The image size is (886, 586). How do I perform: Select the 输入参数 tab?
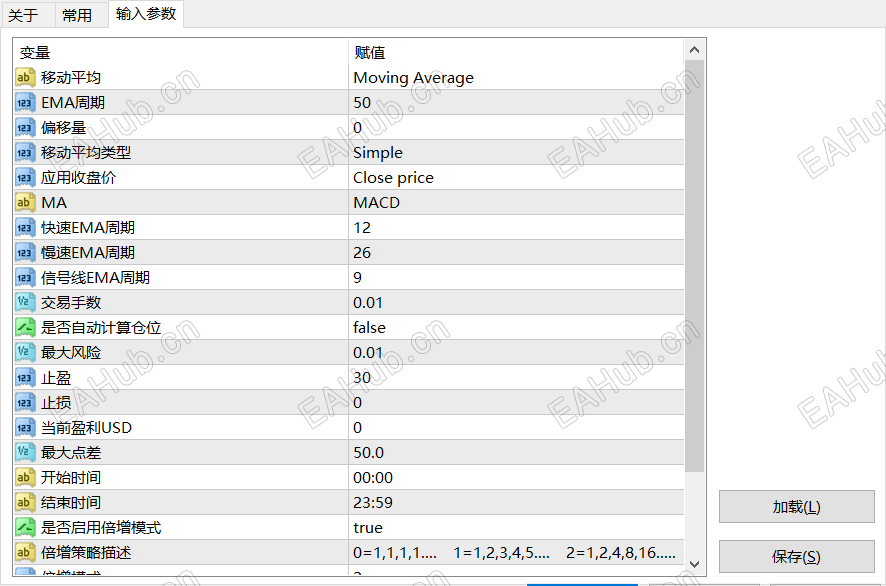pos(146,14)
